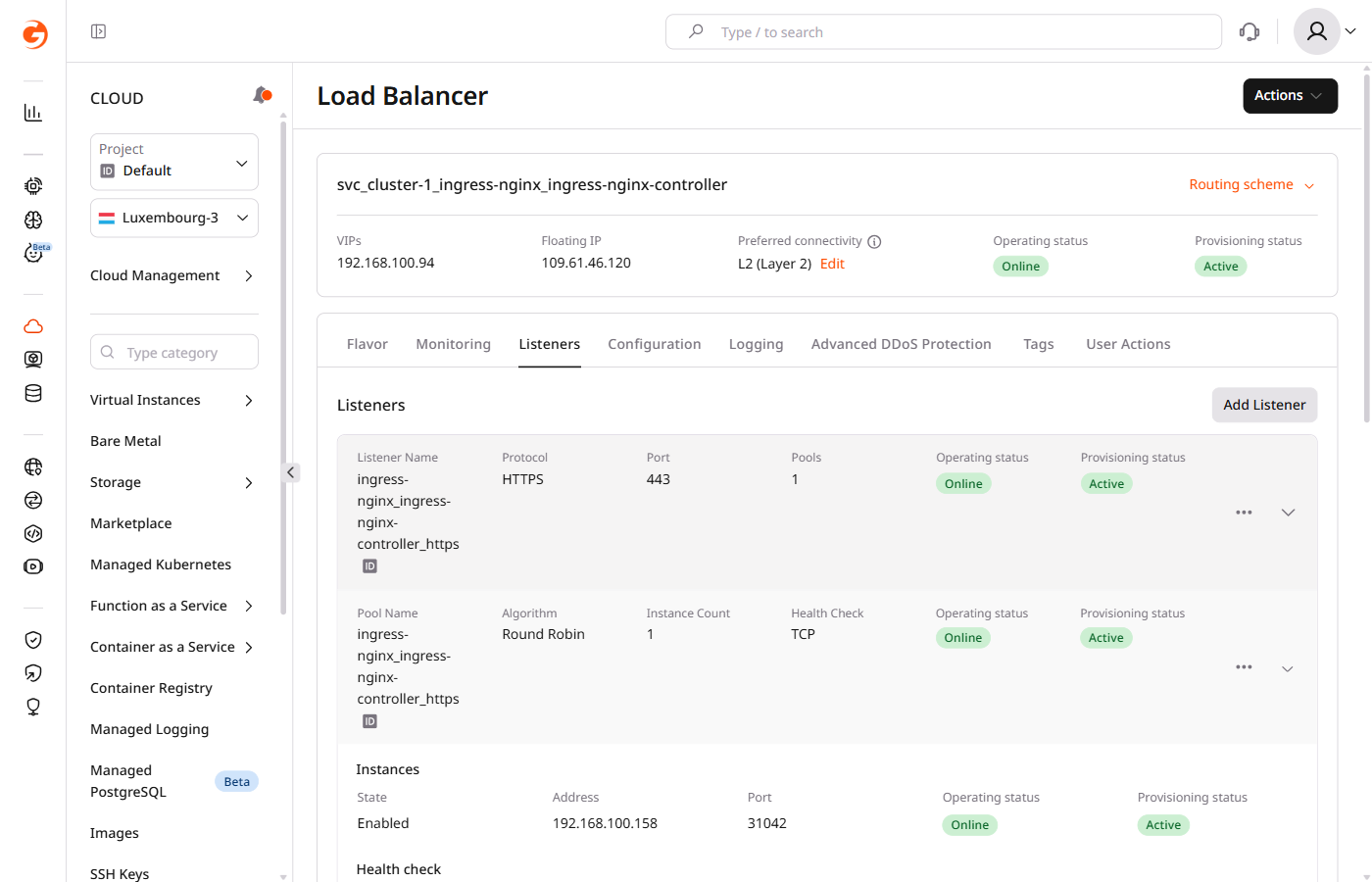The image size is (1372, 882).
Task: Open the Project Default dropdown
Action: click(x=174, y=162)
